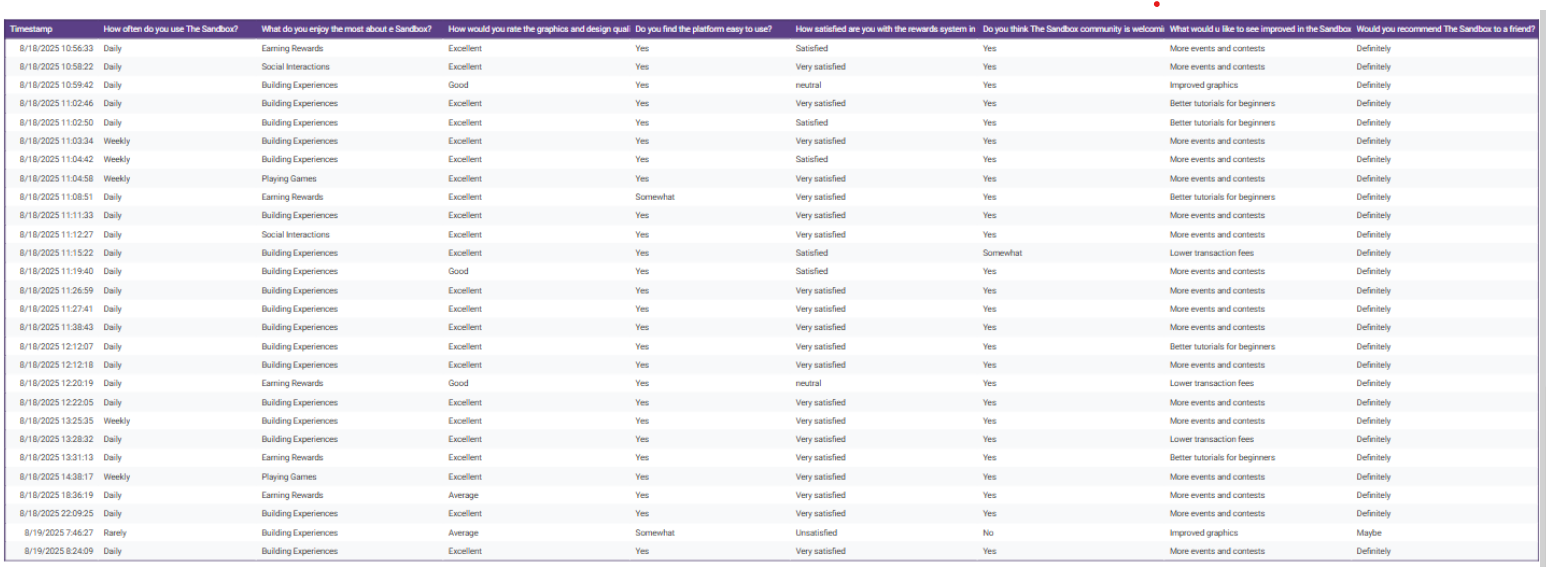Click timestamp 8/18/2025 11:27:41
Image resolution: width=1546 pixels, height=567 pixels.
click(56, 309)
